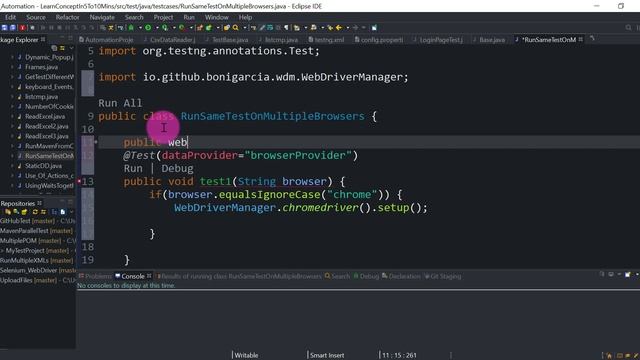
Task: Click Smart Insert status bar entry
Action: pyautogui.click(x=327, y=356)
